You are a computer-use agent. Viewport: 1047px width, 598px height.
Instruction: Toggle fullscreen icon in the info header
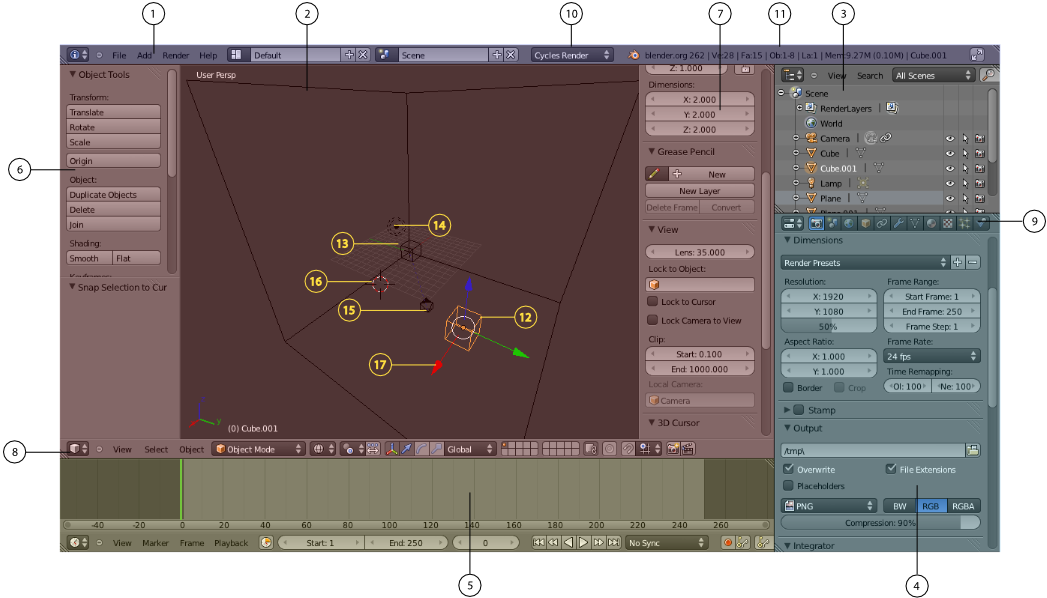(977, 55)
